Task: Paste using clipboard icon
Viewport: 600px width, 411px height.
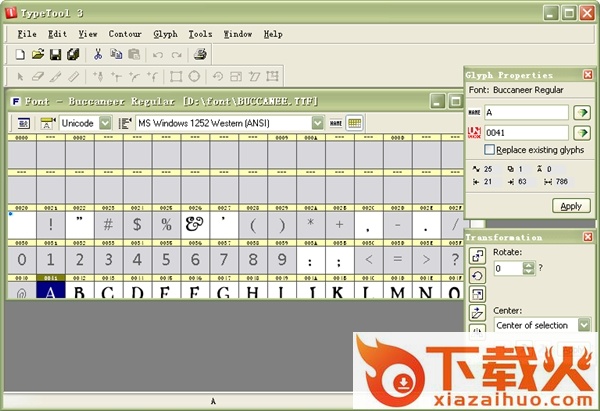Action: pyautogui.click(x=134, y=54)
